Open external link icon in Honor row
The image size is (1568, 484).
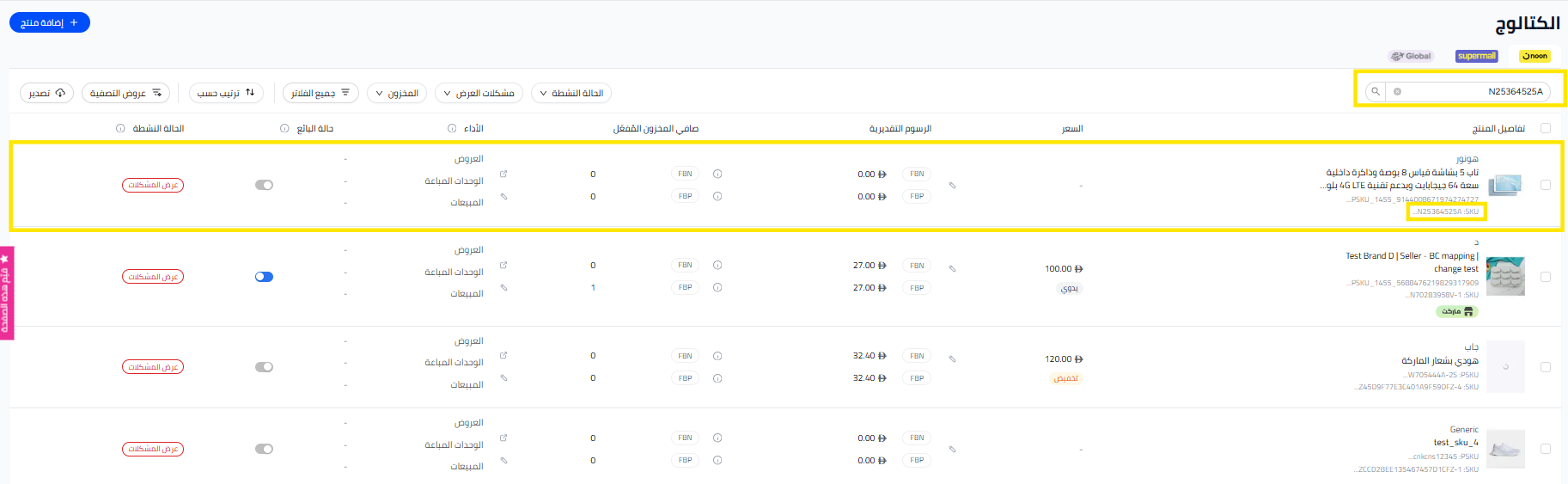pyautogui.click(x=503, y=174)
